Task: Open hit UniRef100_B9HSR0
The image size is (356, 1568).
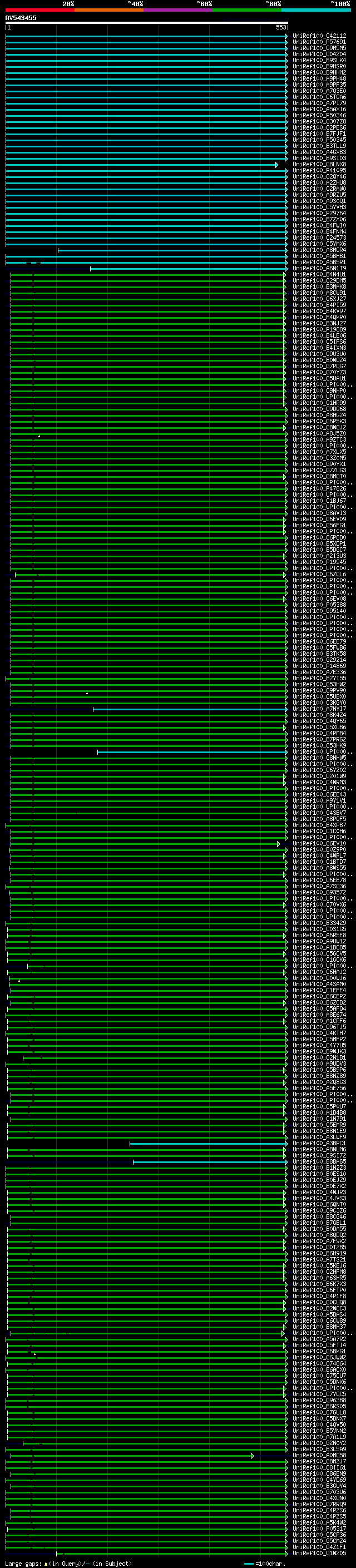Action: coord(319,66)
